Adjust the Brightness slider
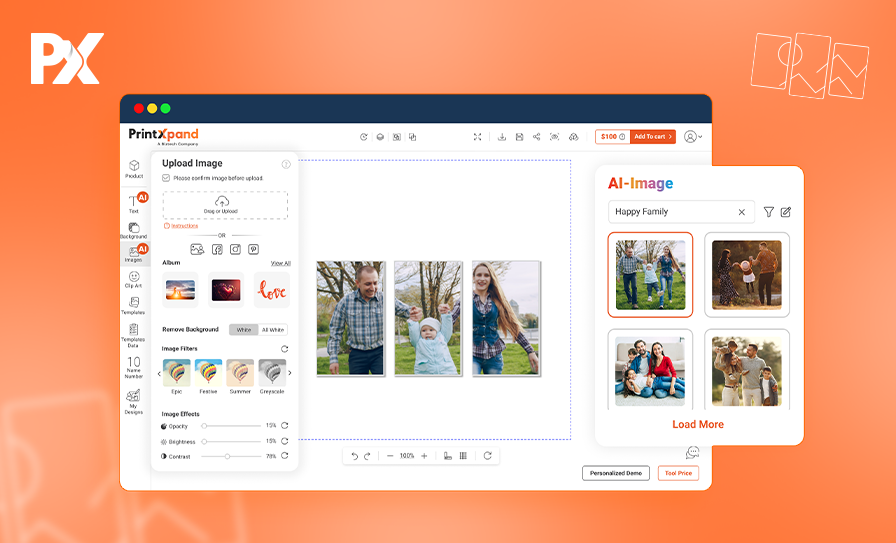This screenshot has height=543, width=896. (231, 441)
